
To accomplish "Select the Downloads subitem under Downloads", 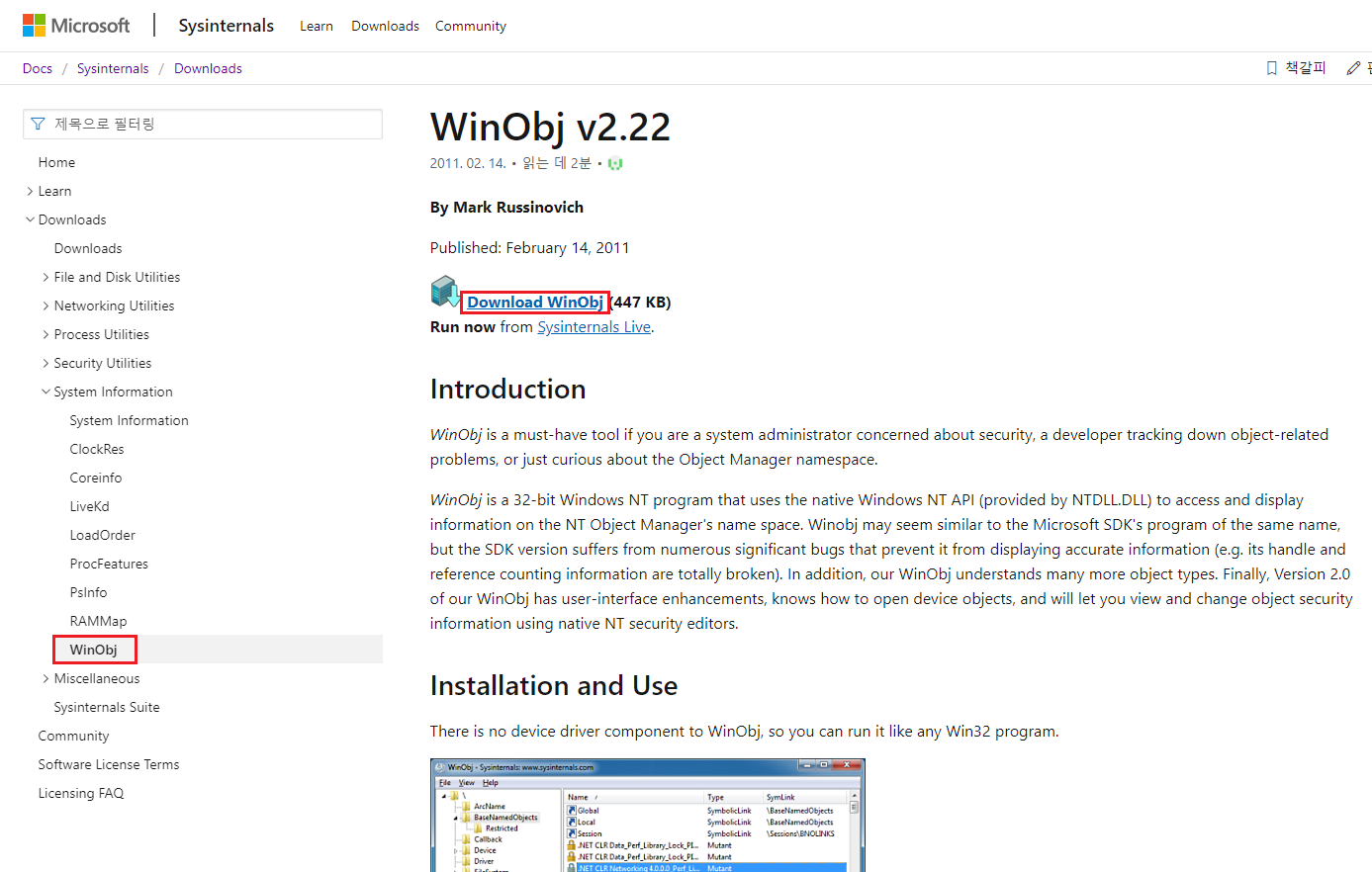I will tap(88, 248).
